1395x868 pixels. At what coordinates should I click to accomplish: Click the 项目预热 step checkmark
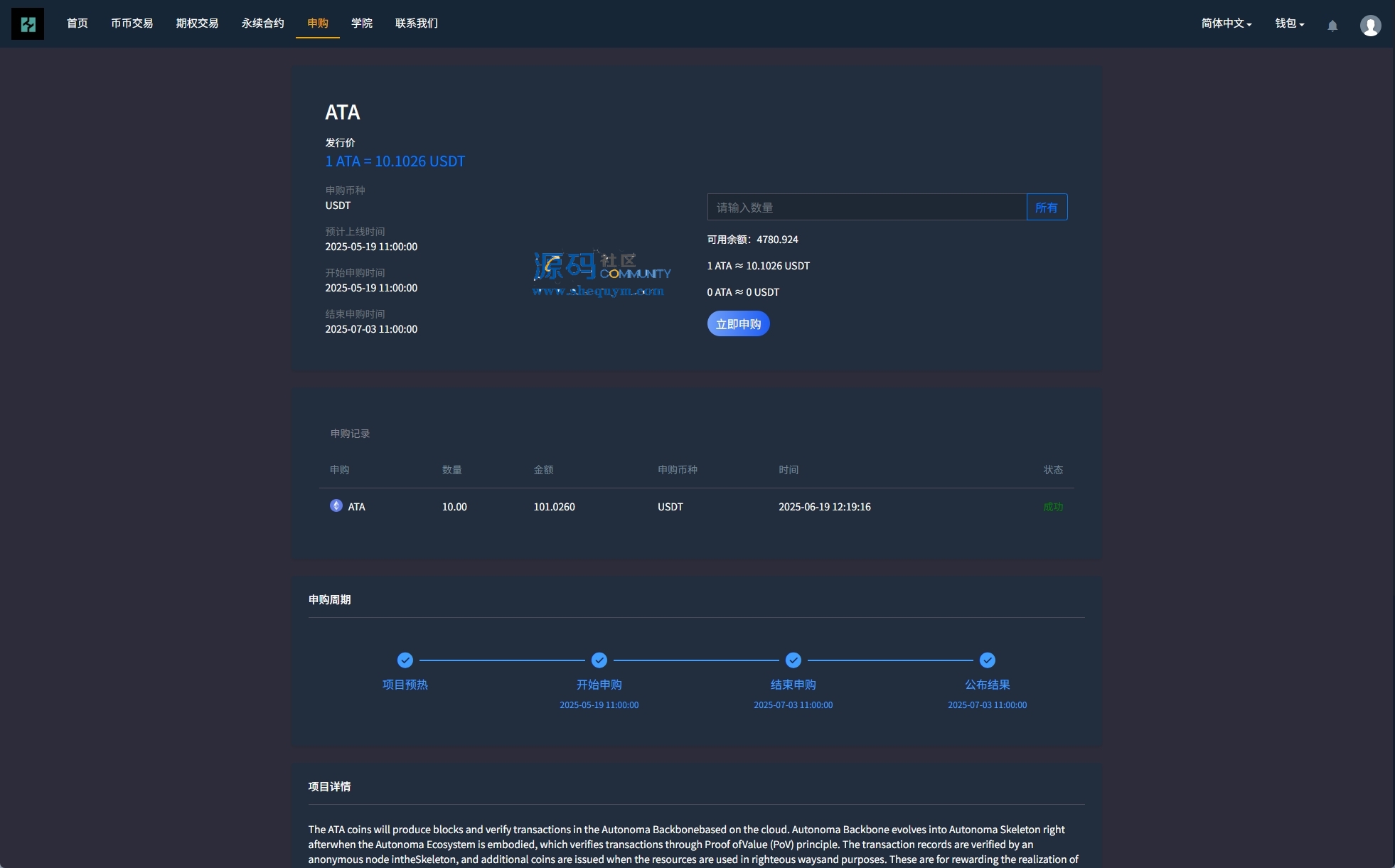405,660
